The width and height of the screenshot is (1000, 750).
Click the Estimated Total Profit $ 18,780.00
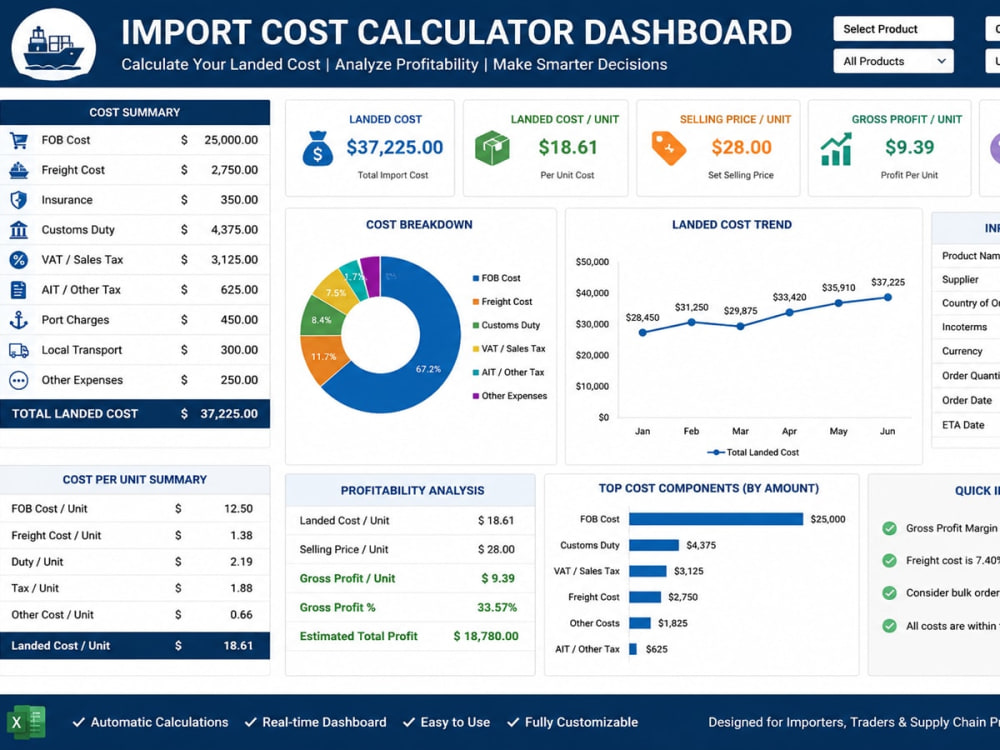(x=486, y=636)
